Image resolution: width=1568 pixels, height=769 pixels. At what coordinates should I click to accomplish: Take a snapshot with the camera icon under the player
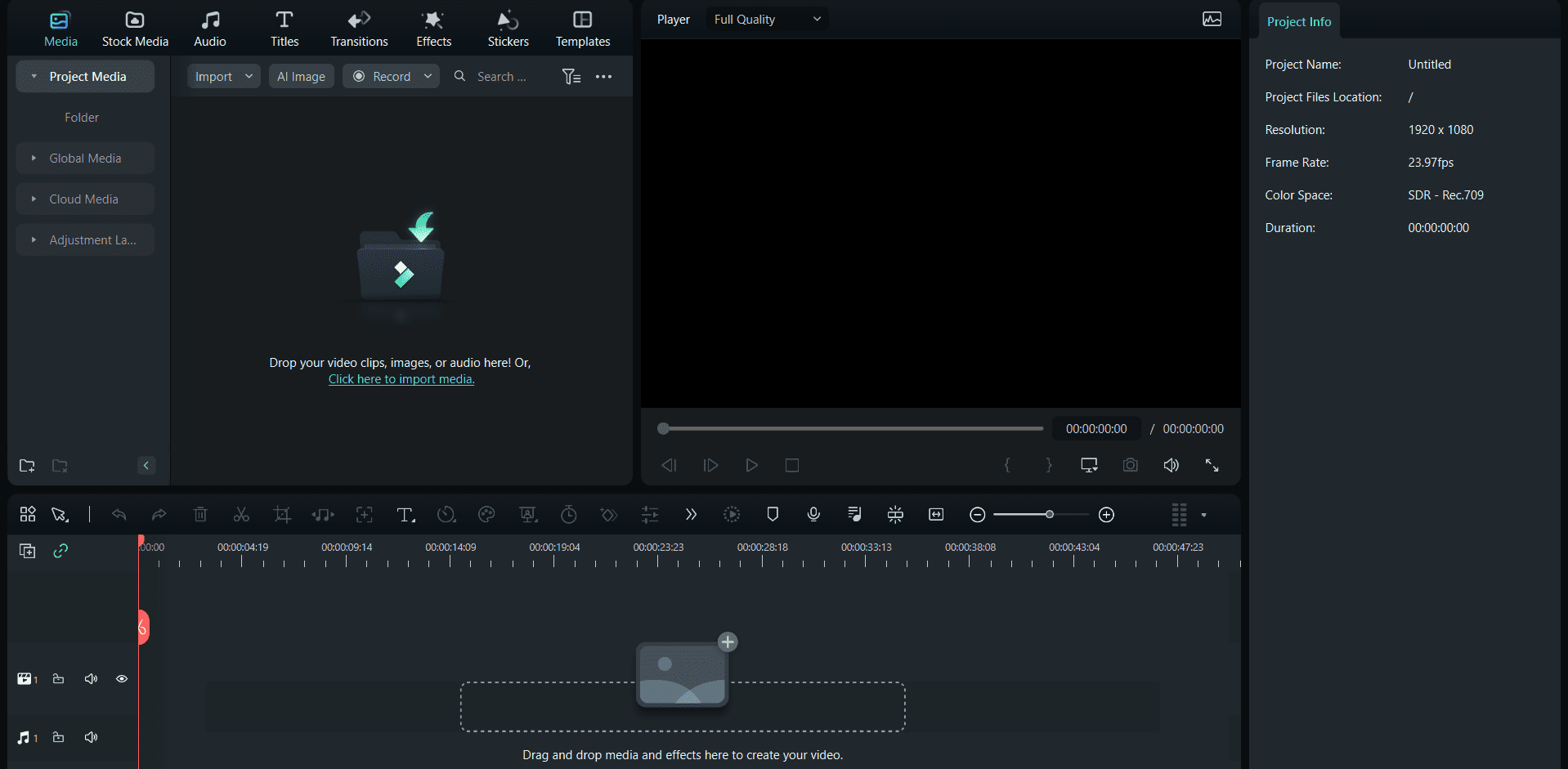coord(1130,465)
